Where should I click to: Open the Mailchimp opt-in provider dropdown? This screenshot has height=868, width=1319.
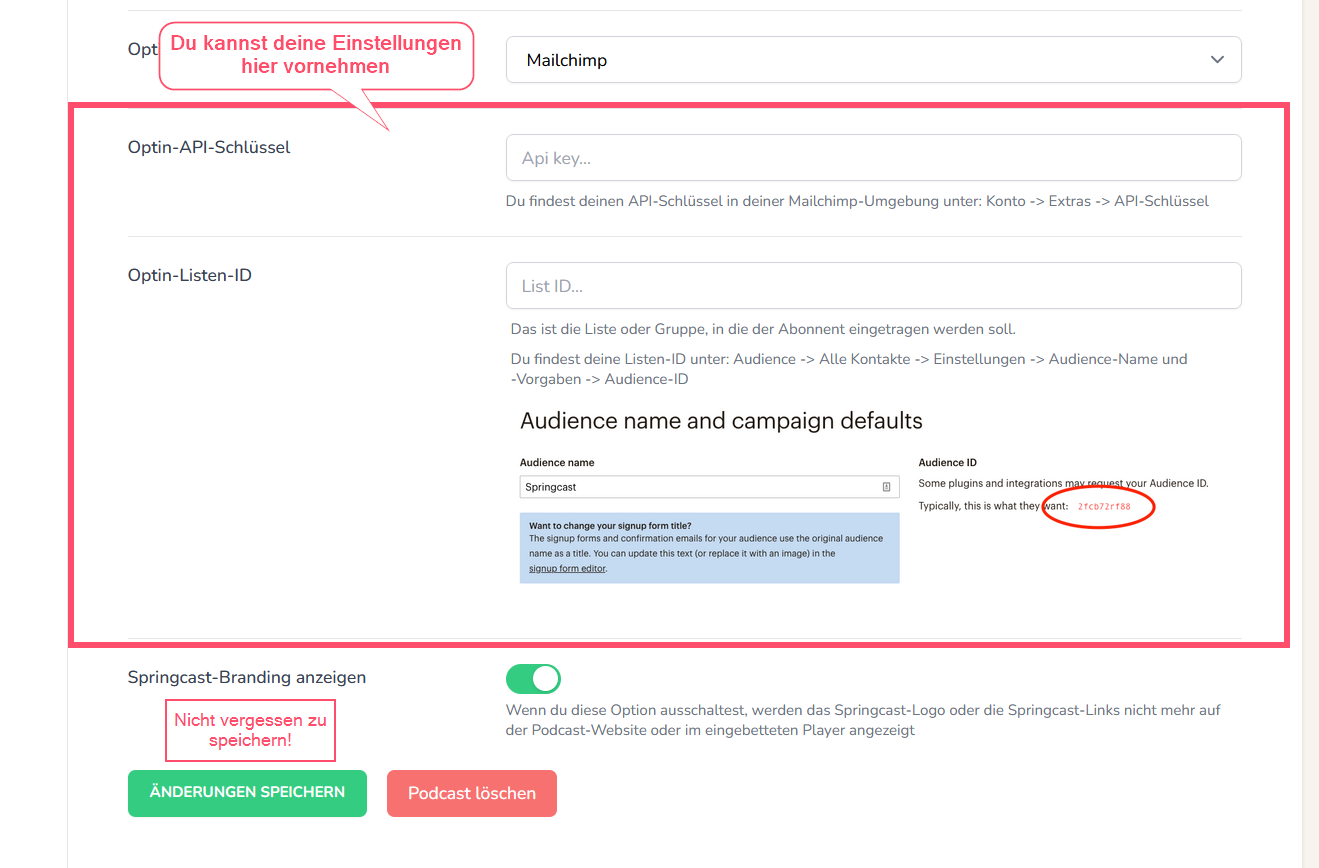coord(873,60)
